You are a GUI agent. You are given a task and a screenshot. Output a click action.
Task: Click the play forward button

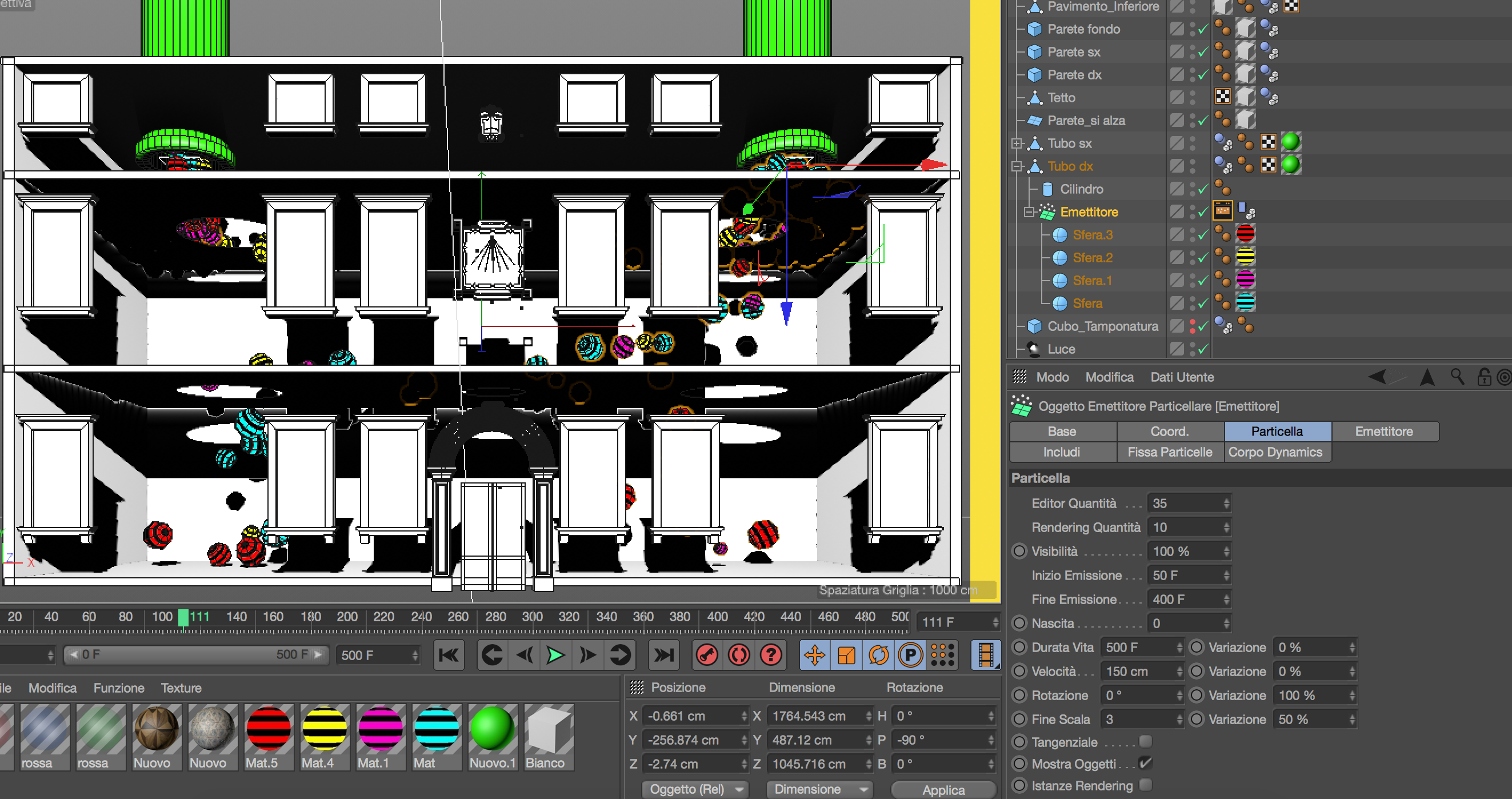tap(555, 654)
